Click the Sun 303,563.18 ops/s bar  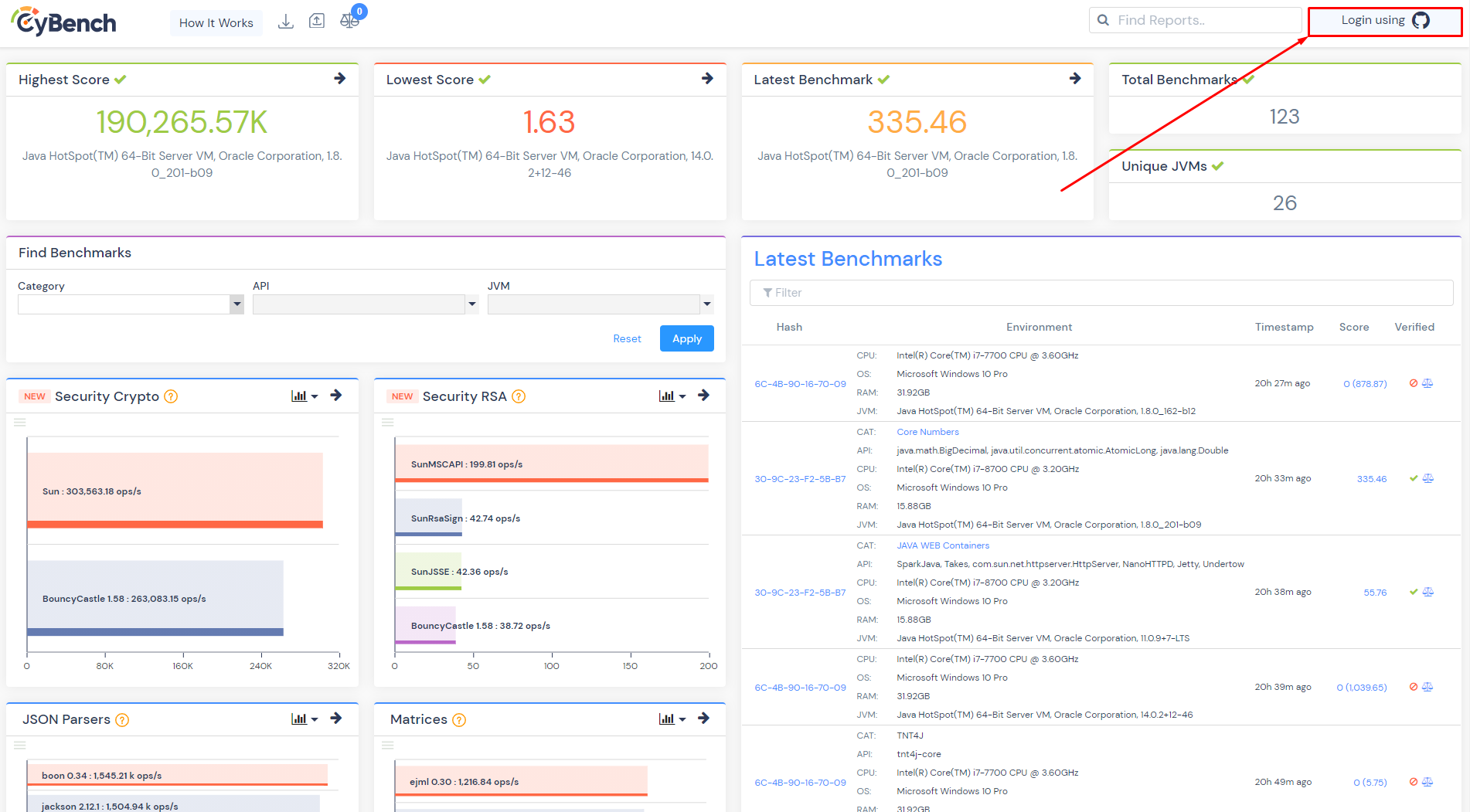175,491
